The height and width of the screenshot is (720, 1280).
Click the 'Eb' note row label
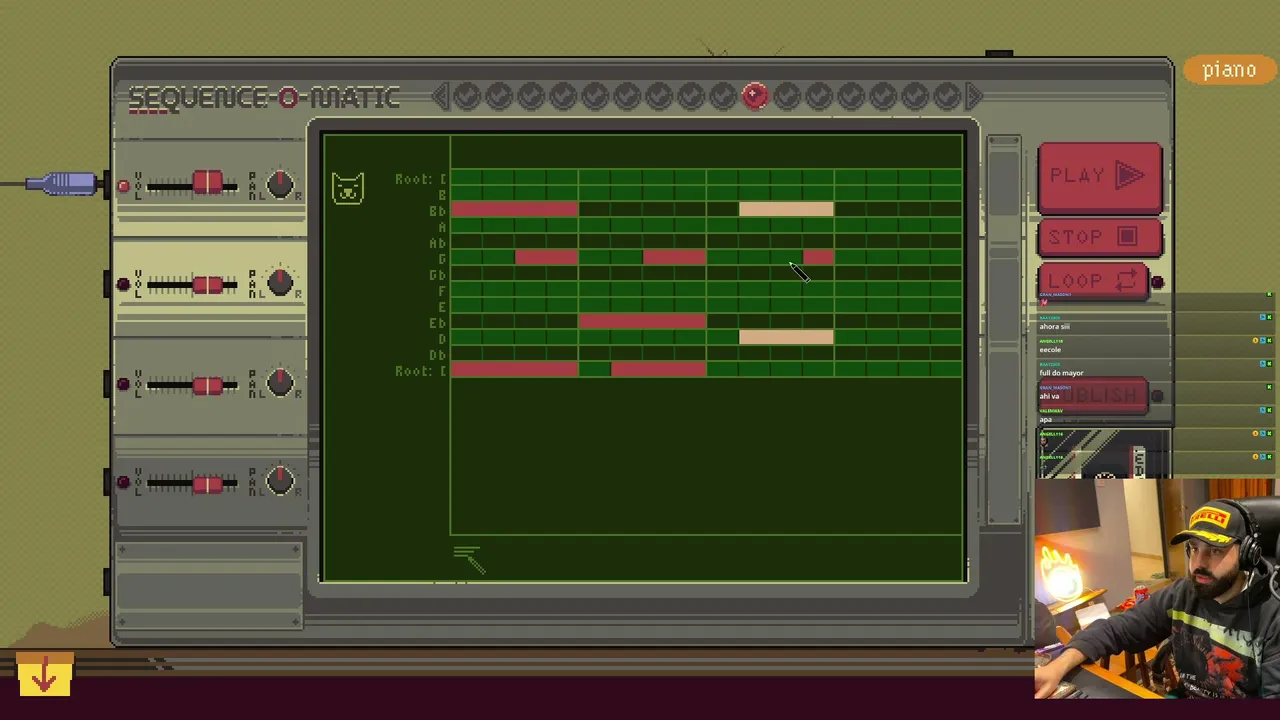437,323
